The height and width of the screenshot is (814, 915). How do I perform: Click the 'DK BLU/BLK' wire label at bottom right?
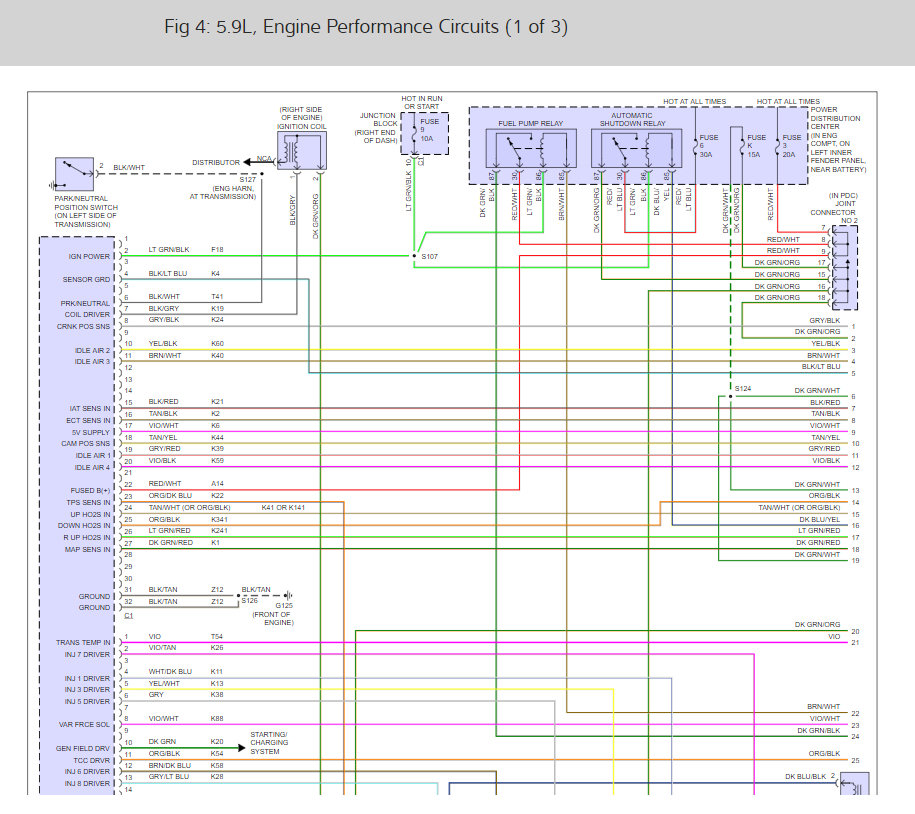point(805,777)
